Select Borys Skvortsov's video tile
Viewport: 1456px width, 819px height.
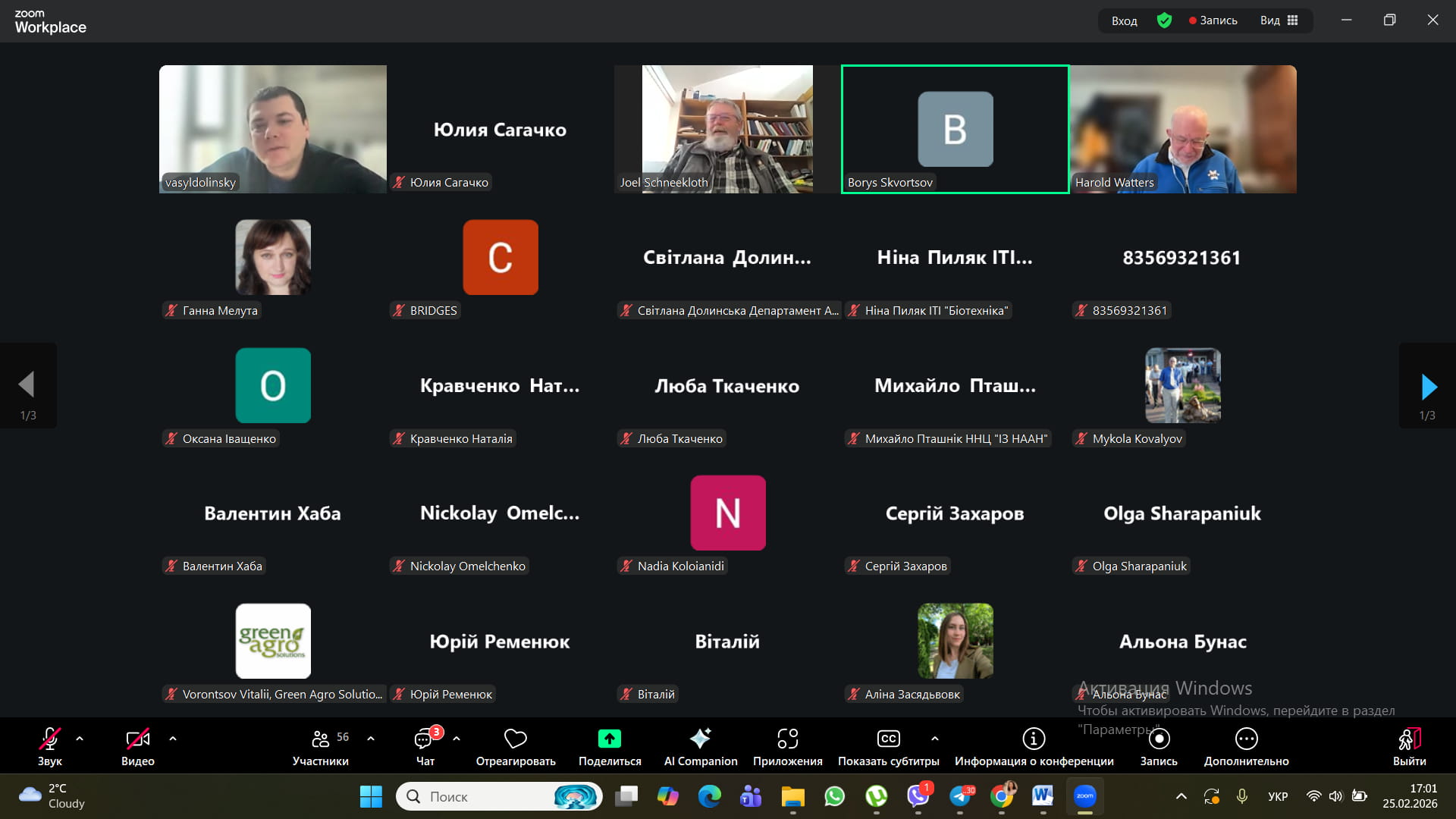point(955,129)
